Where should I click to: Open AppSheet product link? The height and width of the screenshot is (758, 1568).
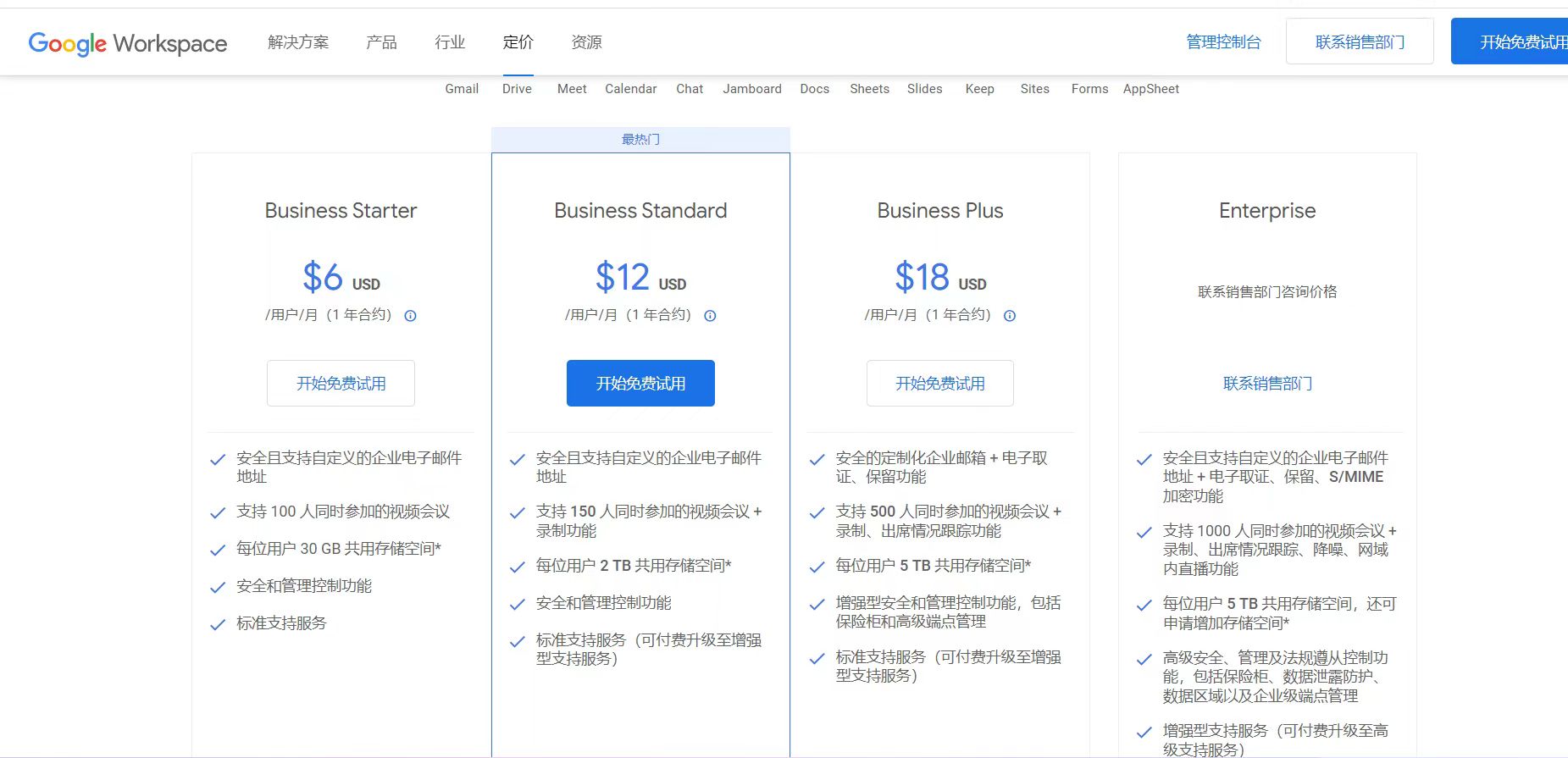1151,89
